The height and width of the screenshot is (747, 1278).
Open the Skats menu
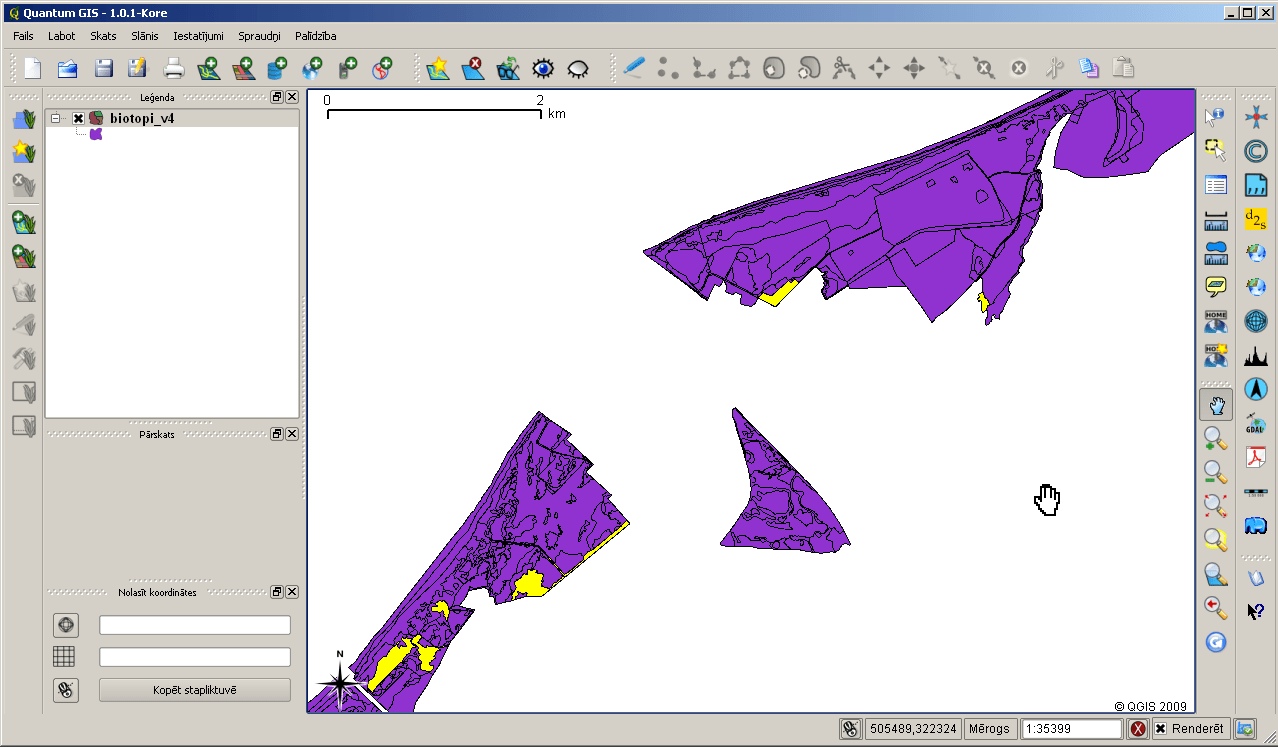coord(103,36)
